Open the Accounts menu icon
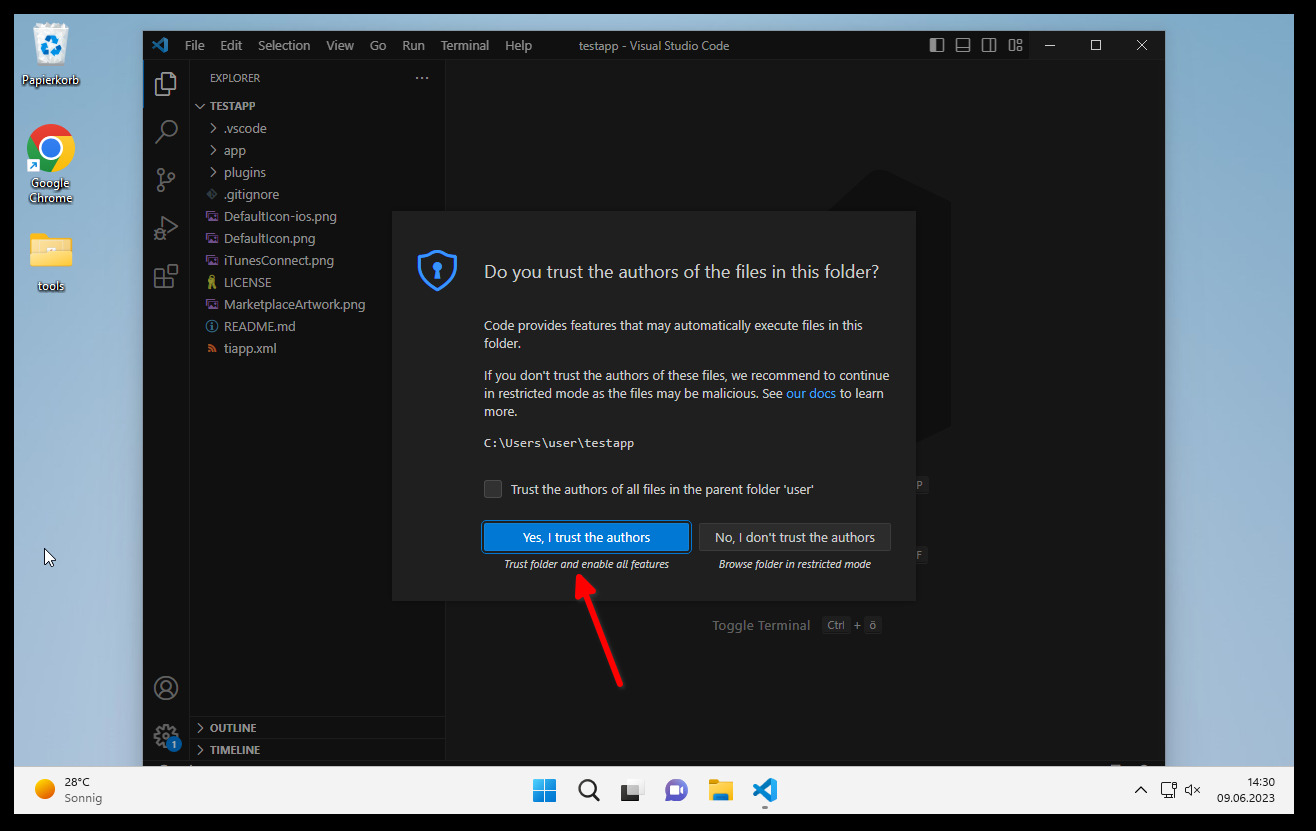The width and height of the screenshot is (1316, 831). (x=166, y=688)
